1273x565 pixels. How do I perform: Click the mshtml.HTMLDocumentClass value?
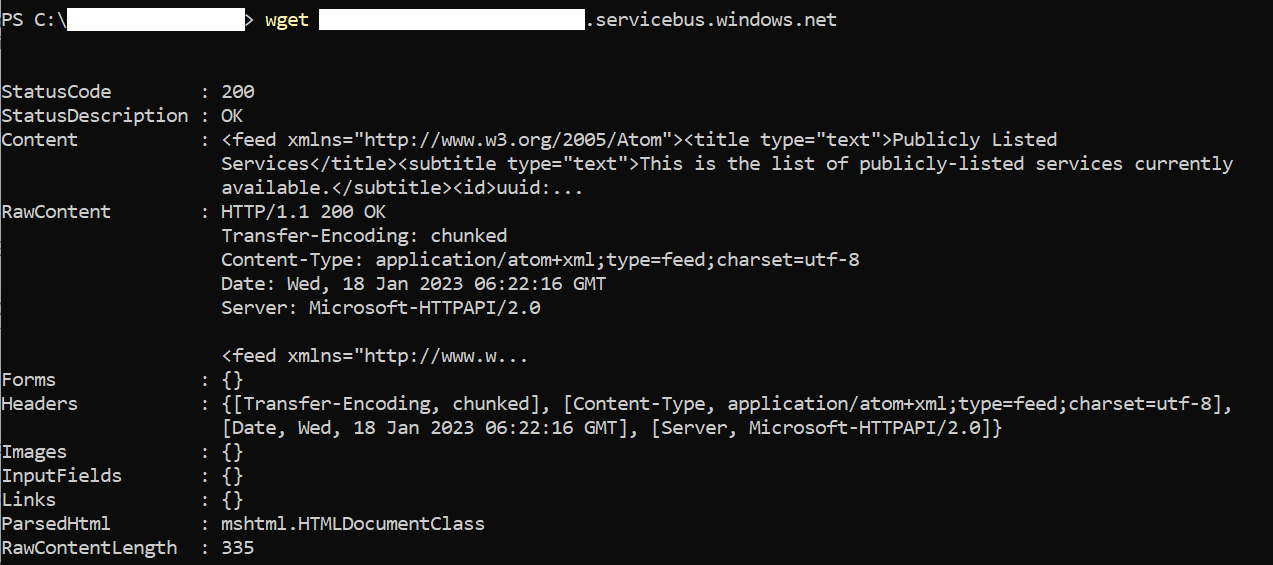click(x=352, y=524)
